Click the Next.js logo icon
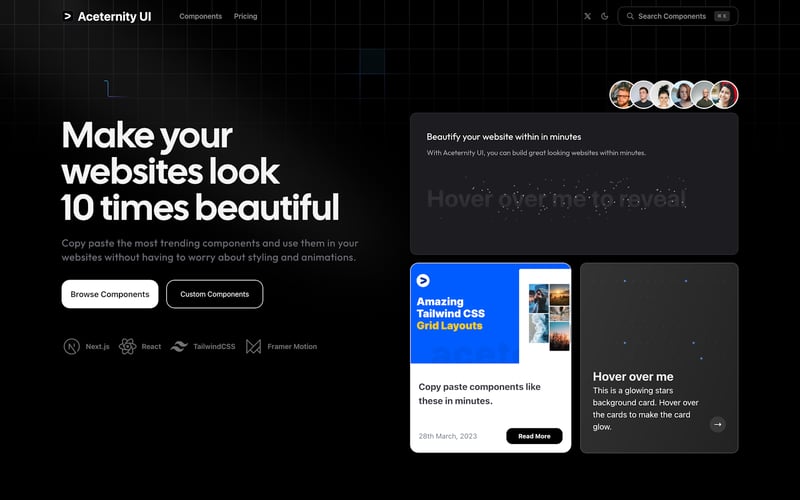The image size is (800, 500). [71, 346]
